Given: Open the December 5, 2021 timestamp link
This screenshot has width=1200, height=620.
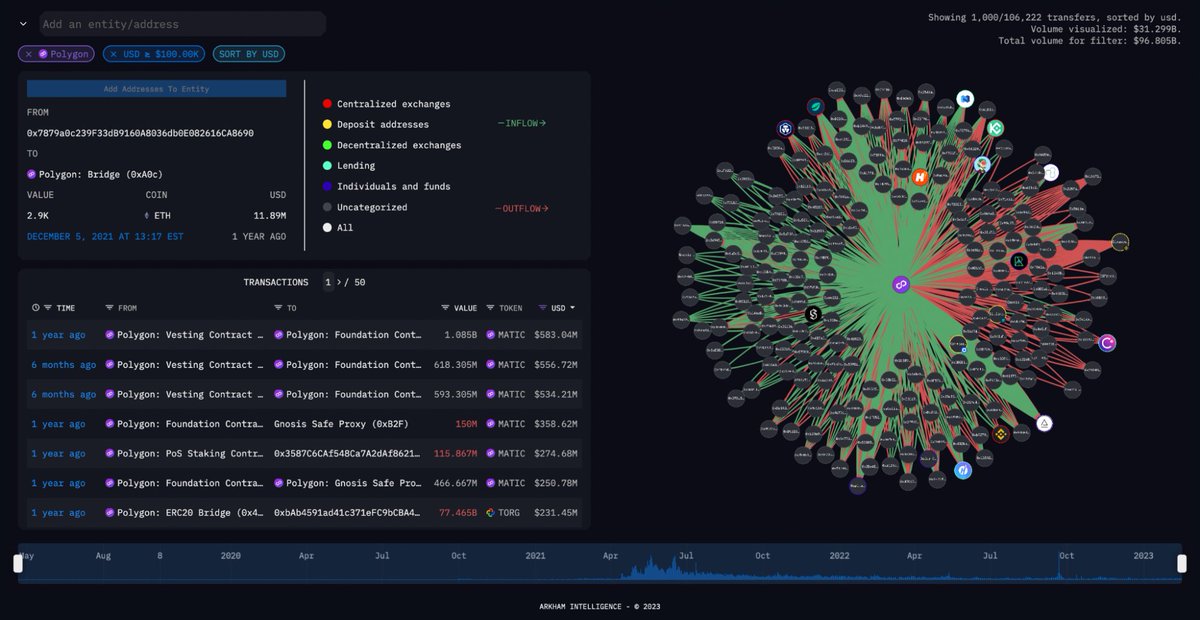Looking at the screenshot, I should pyautogui.click(x=105, y=236).
